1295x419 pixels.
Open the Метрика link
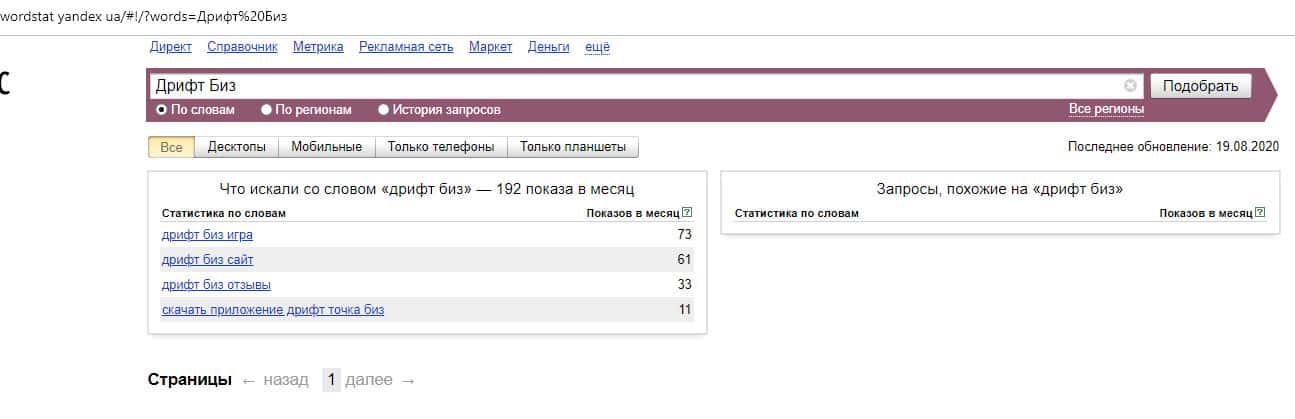(x=318, y=47)
